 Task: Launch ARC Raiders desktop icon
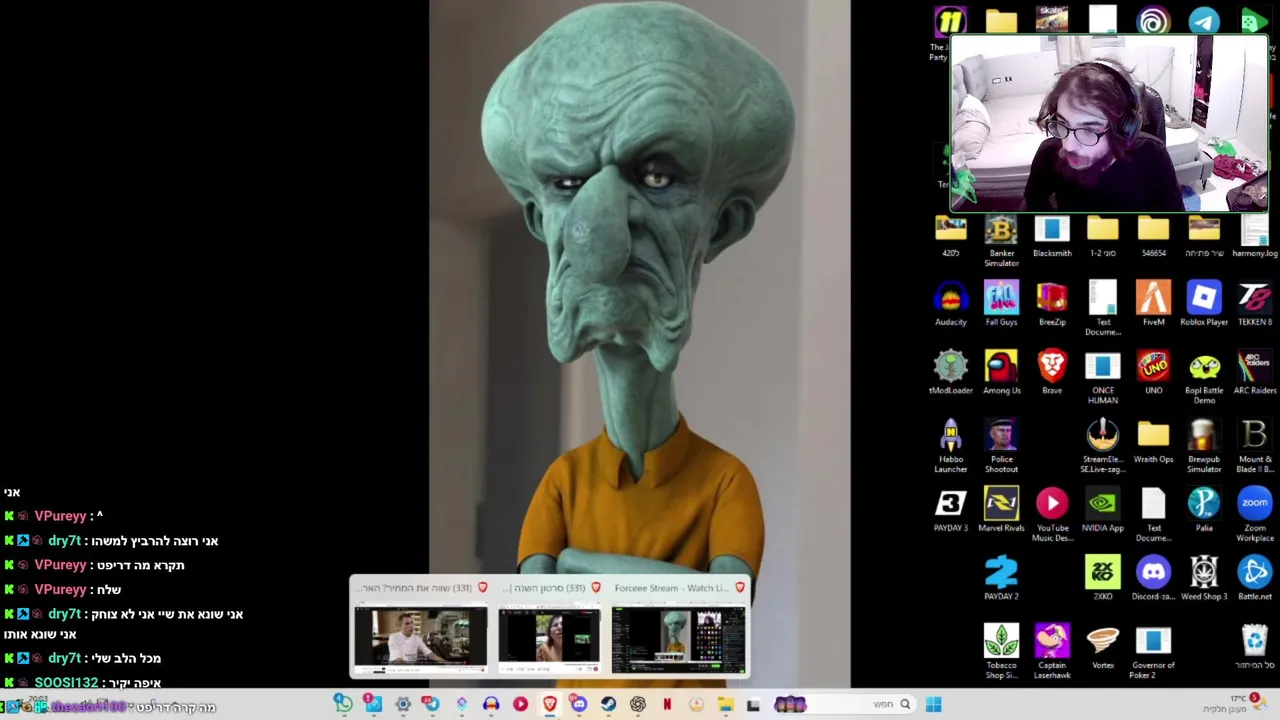1255,373
